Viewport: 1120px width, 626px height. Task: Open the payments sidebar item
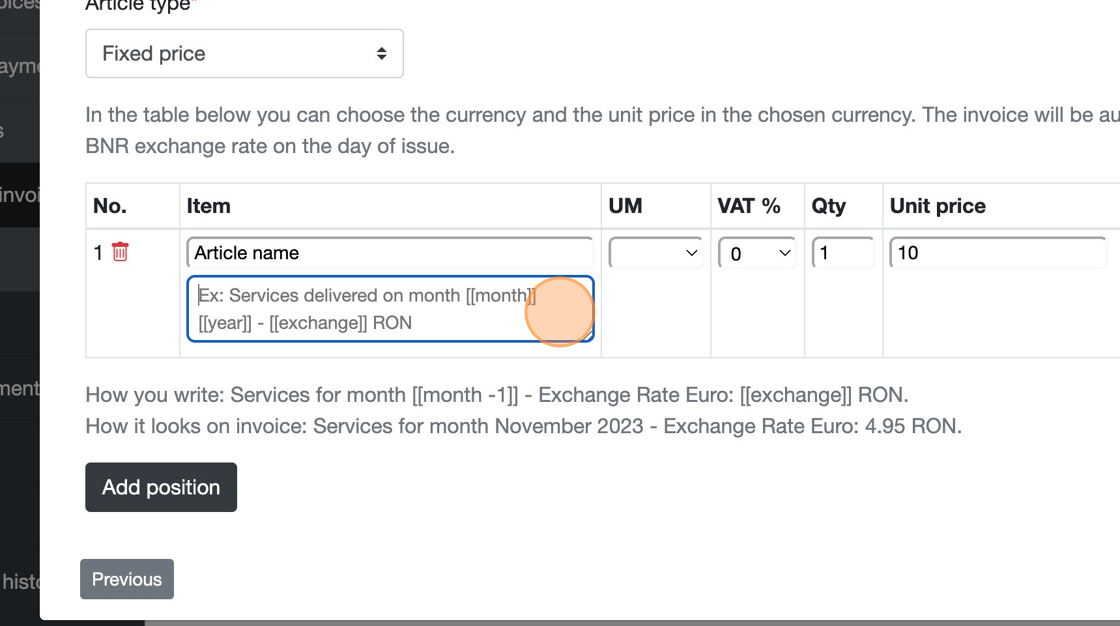(20, 67)
